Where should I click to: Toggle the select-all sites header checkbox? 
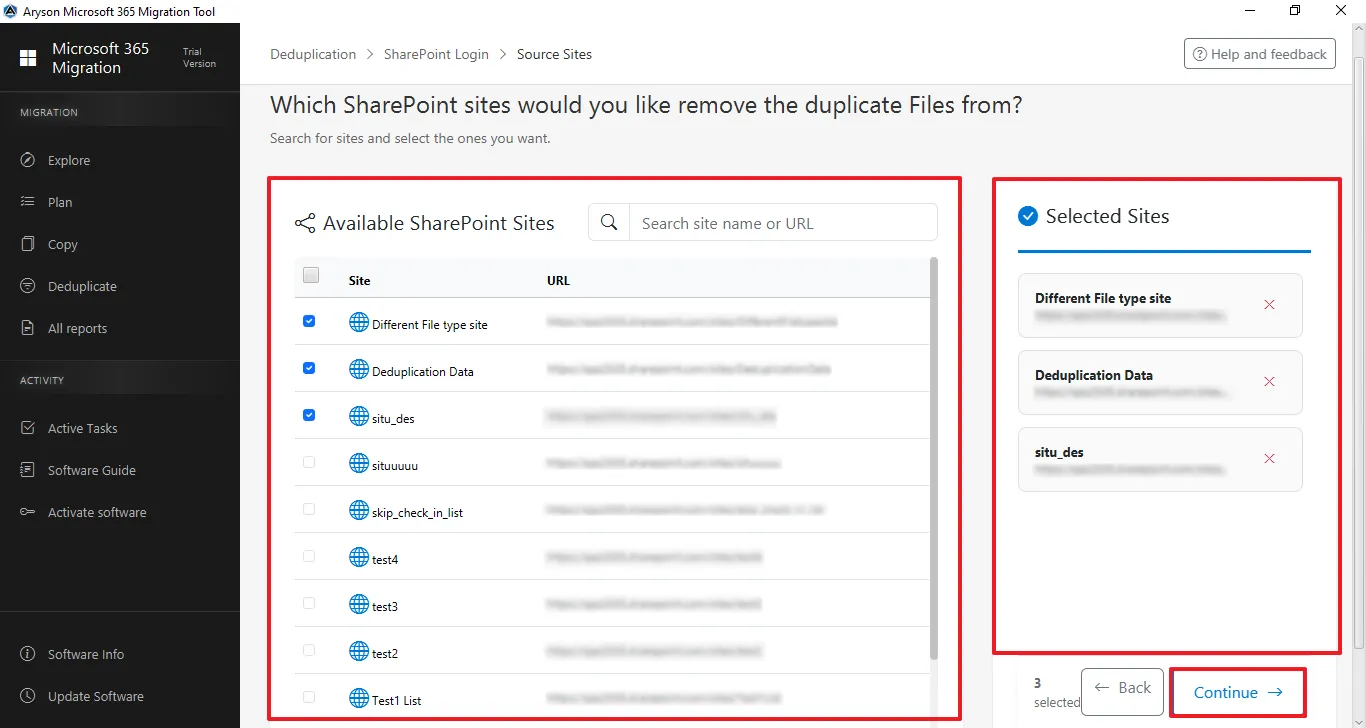[x=311, y=276]
